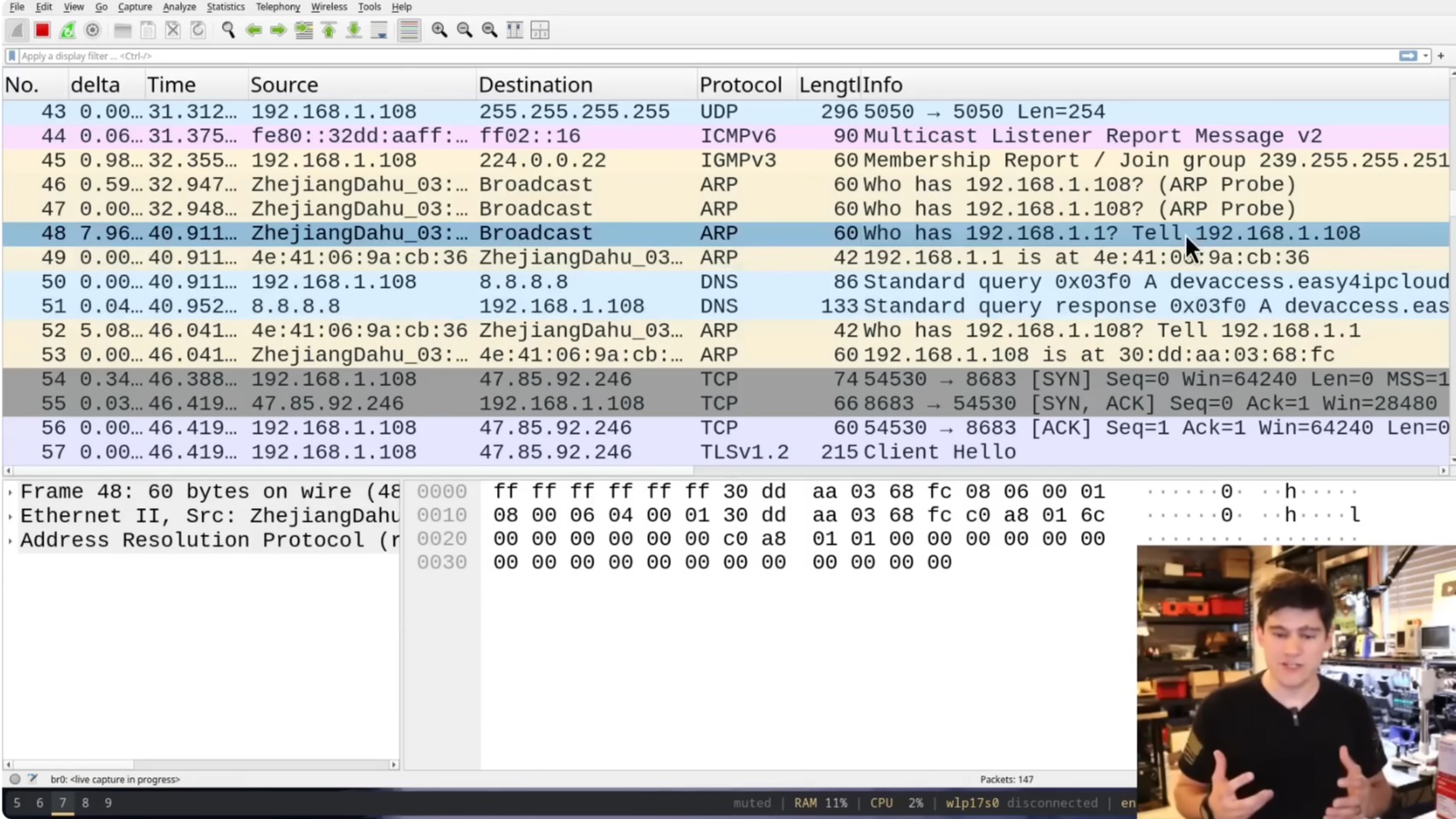Unmute audio in the status bar
Screen dimensions: 1456x819
click(x=751, y=803)
